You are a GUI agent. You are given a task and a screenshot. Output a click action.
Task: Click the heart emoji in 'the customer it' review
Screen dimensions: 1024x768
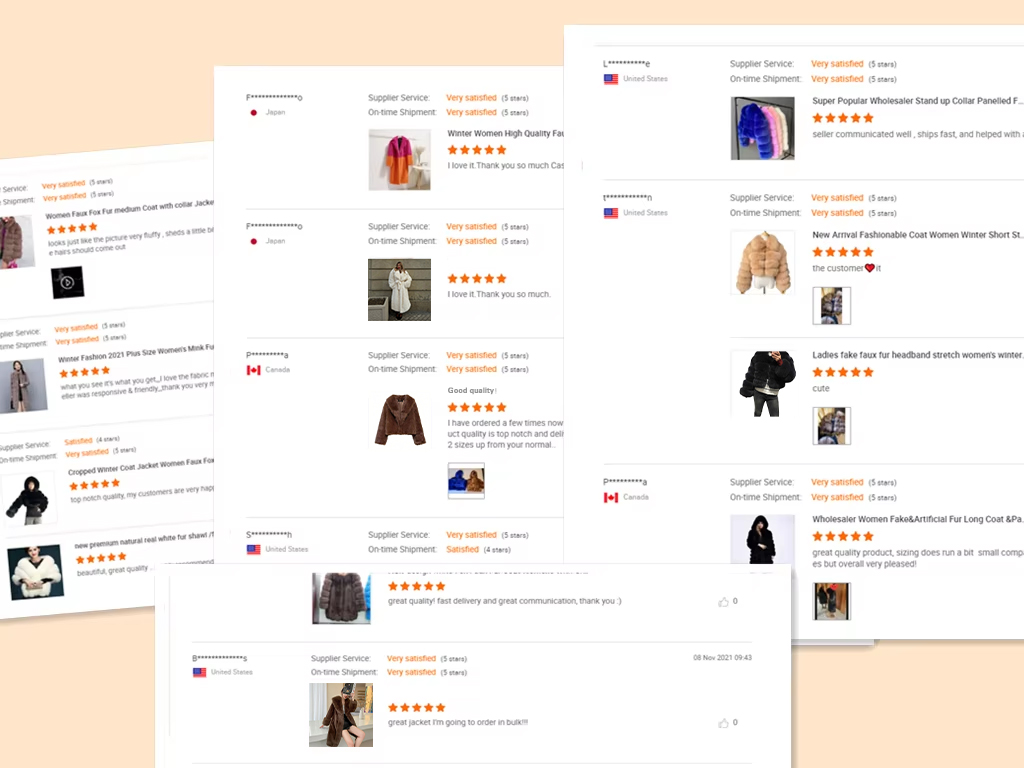tap(869, 268)
